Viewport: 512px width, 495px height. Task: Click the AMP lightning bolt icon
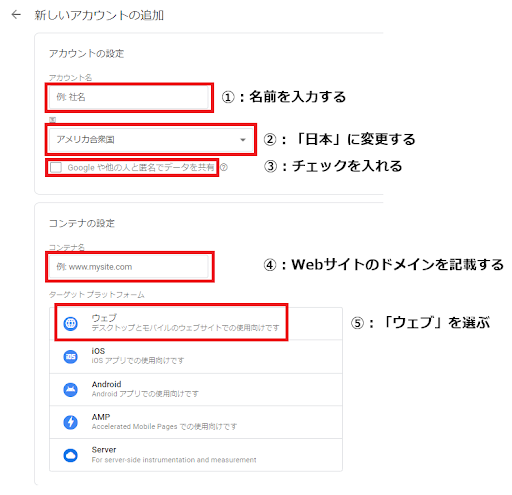[70, 422]
